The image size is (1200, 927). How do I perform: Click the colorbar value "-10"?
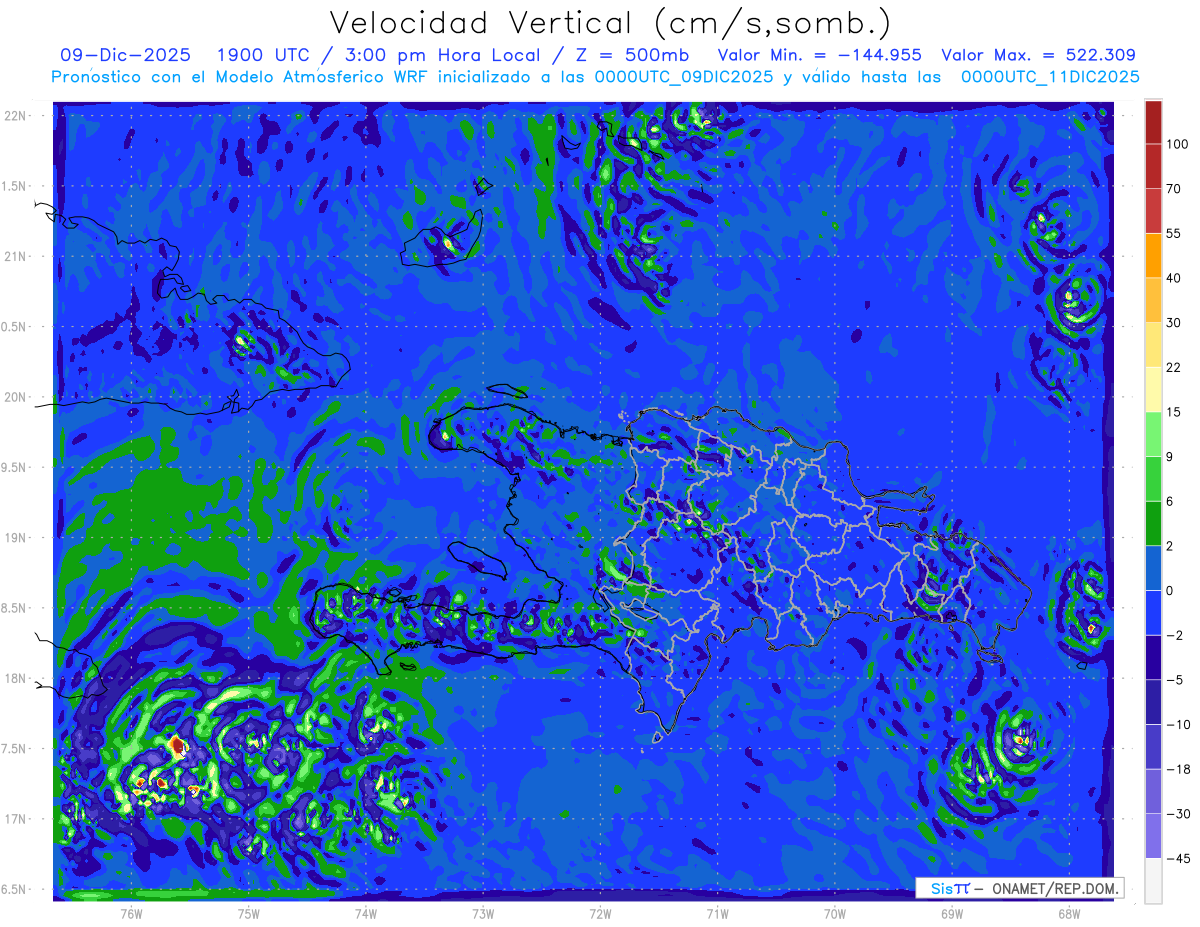[x=1177, y=724]
